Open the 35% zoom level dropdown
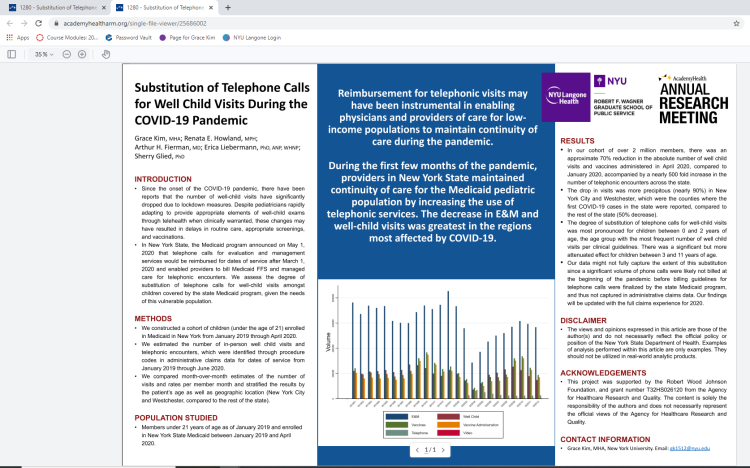This screenshot has width=750, height=468. 44,54
